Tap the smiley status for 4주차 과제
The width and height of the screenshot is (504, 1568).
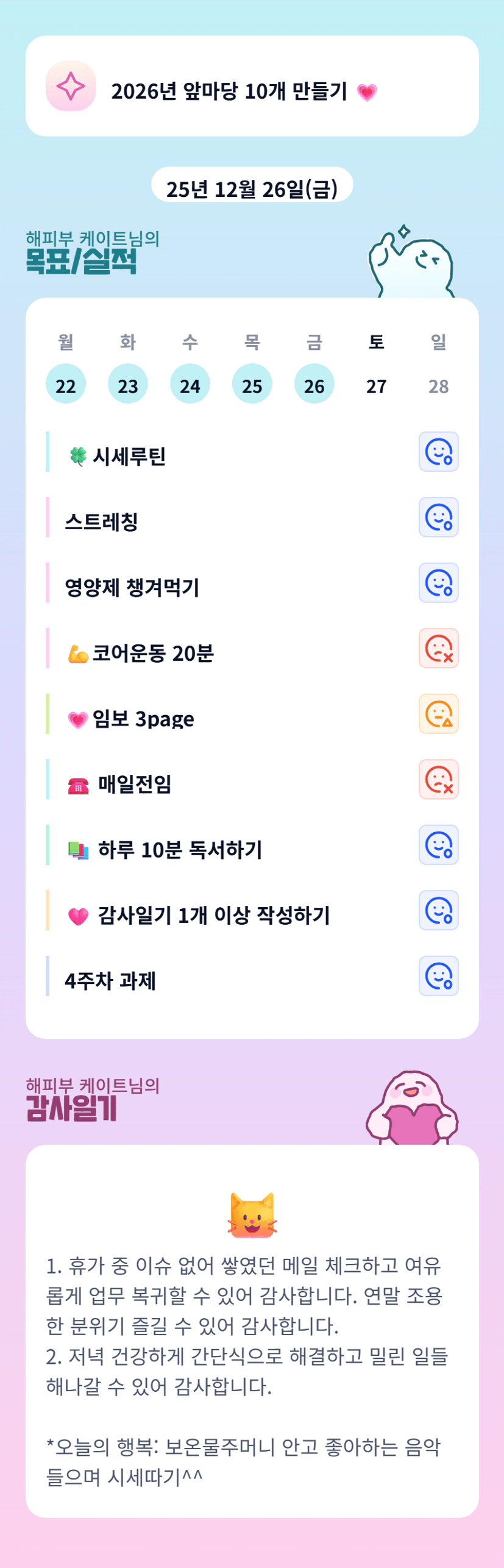438,976
